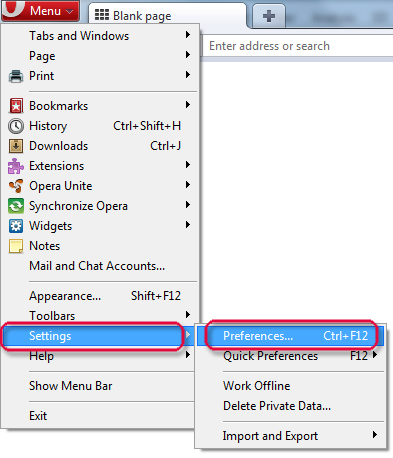Select the Toolbars menu item

(100, 316)
